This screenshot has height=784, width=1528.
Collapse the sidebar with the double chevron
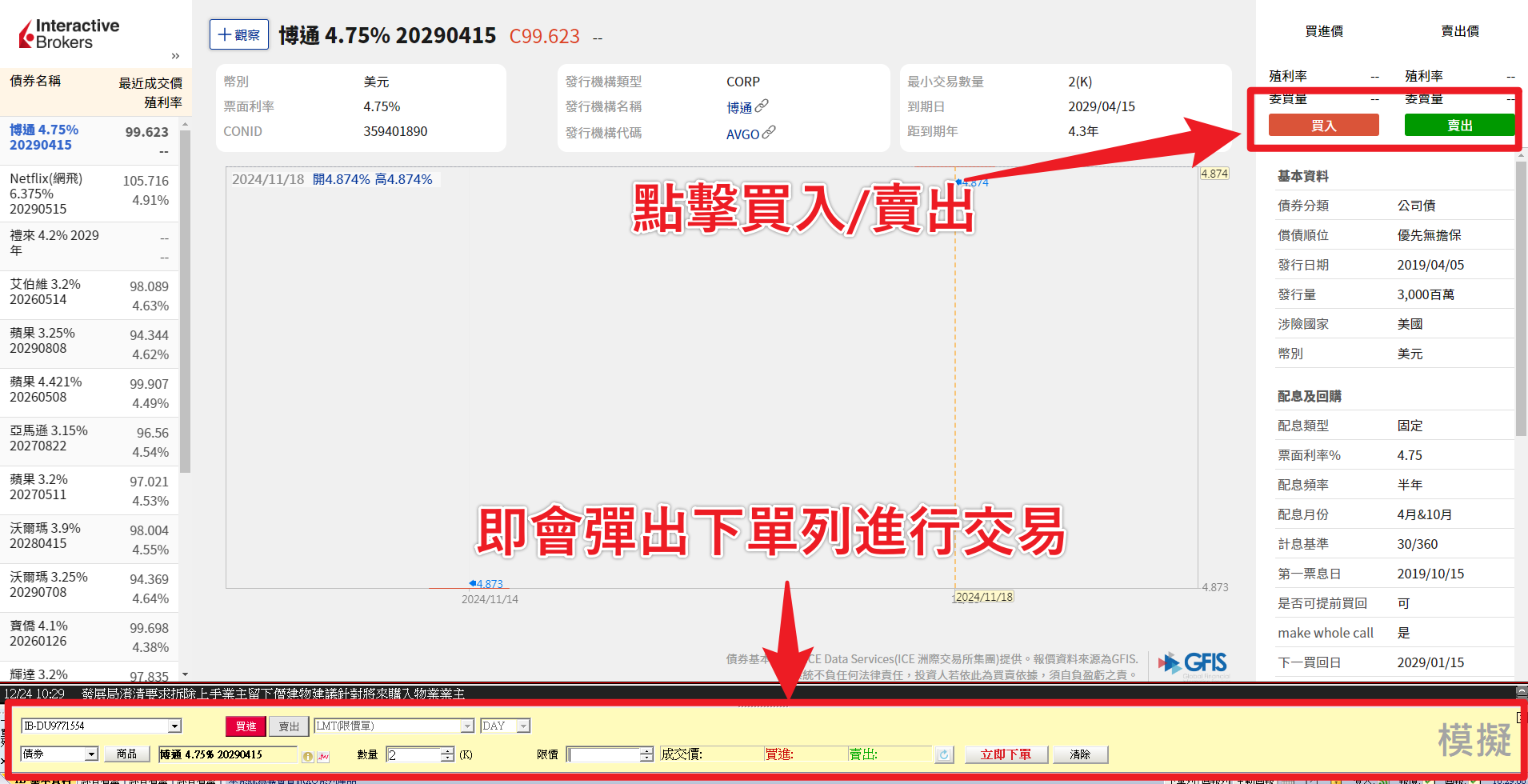tap(175, 56)
